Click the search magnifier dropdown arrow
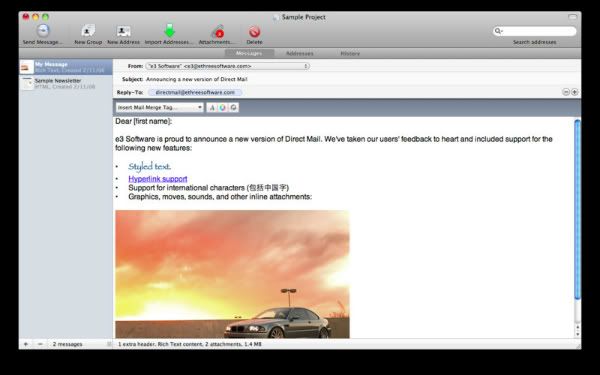The image size is (600, 375). click(499, 31)
